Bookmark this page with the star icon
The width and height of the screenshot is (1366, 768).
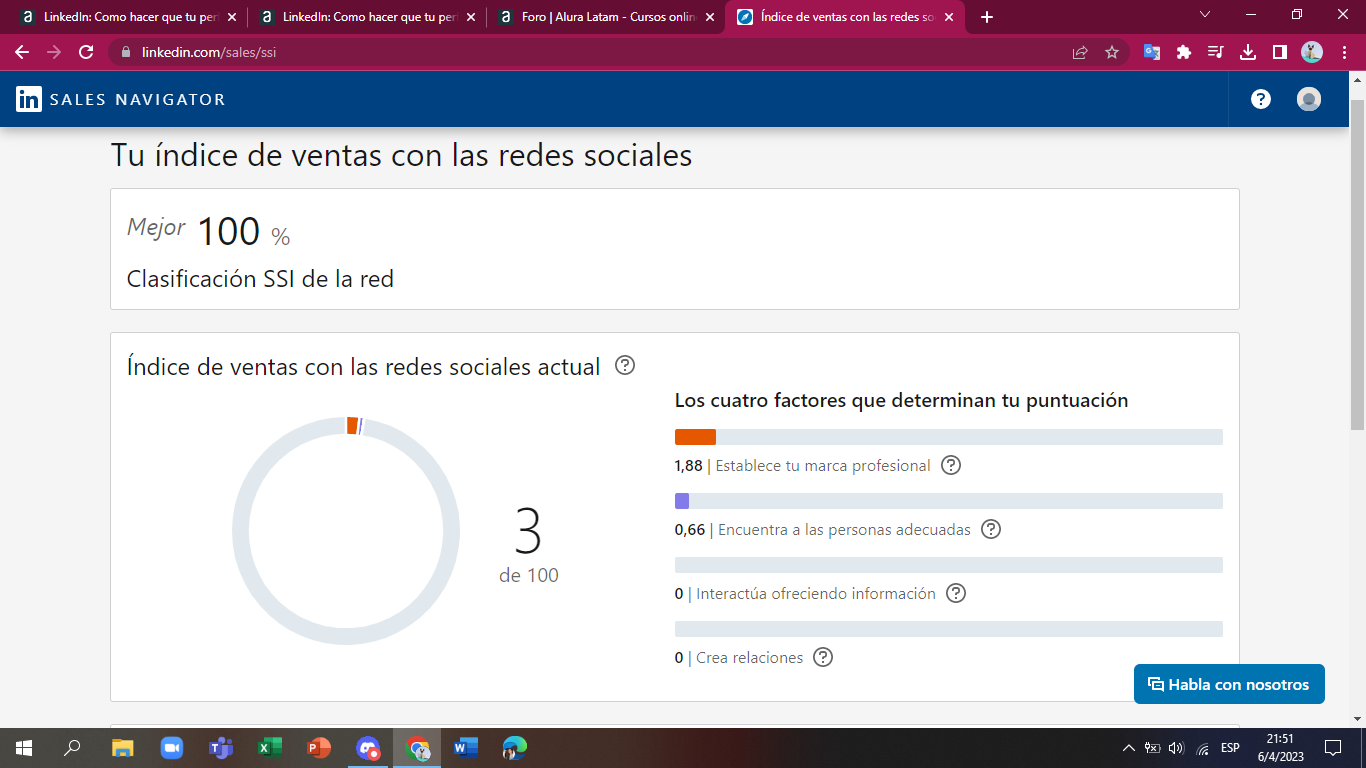1112,52
